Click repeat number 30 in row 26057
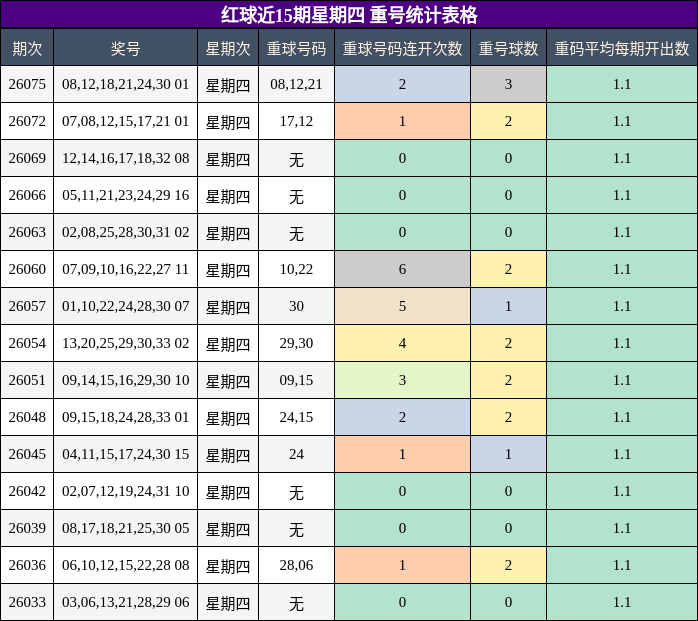This screenshot has width=698, height=621. tap(296, 306)
